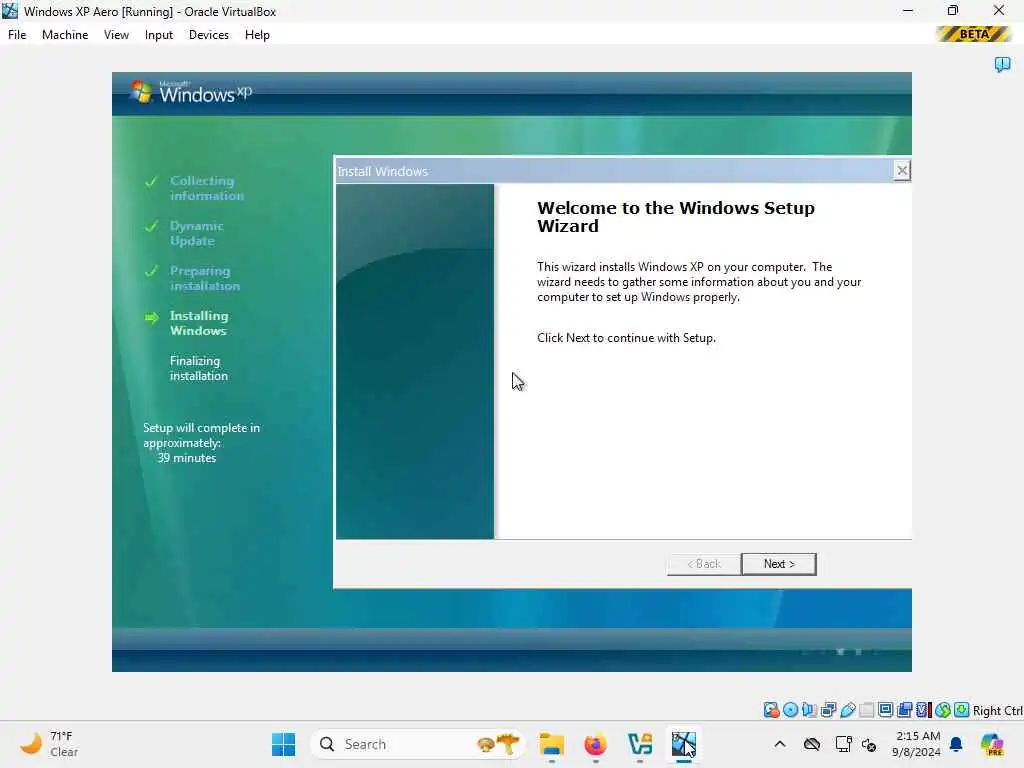Screen dimensions: 1024x768
Task: Click the VirtualBox BETA badge
Action: (974, 34)
